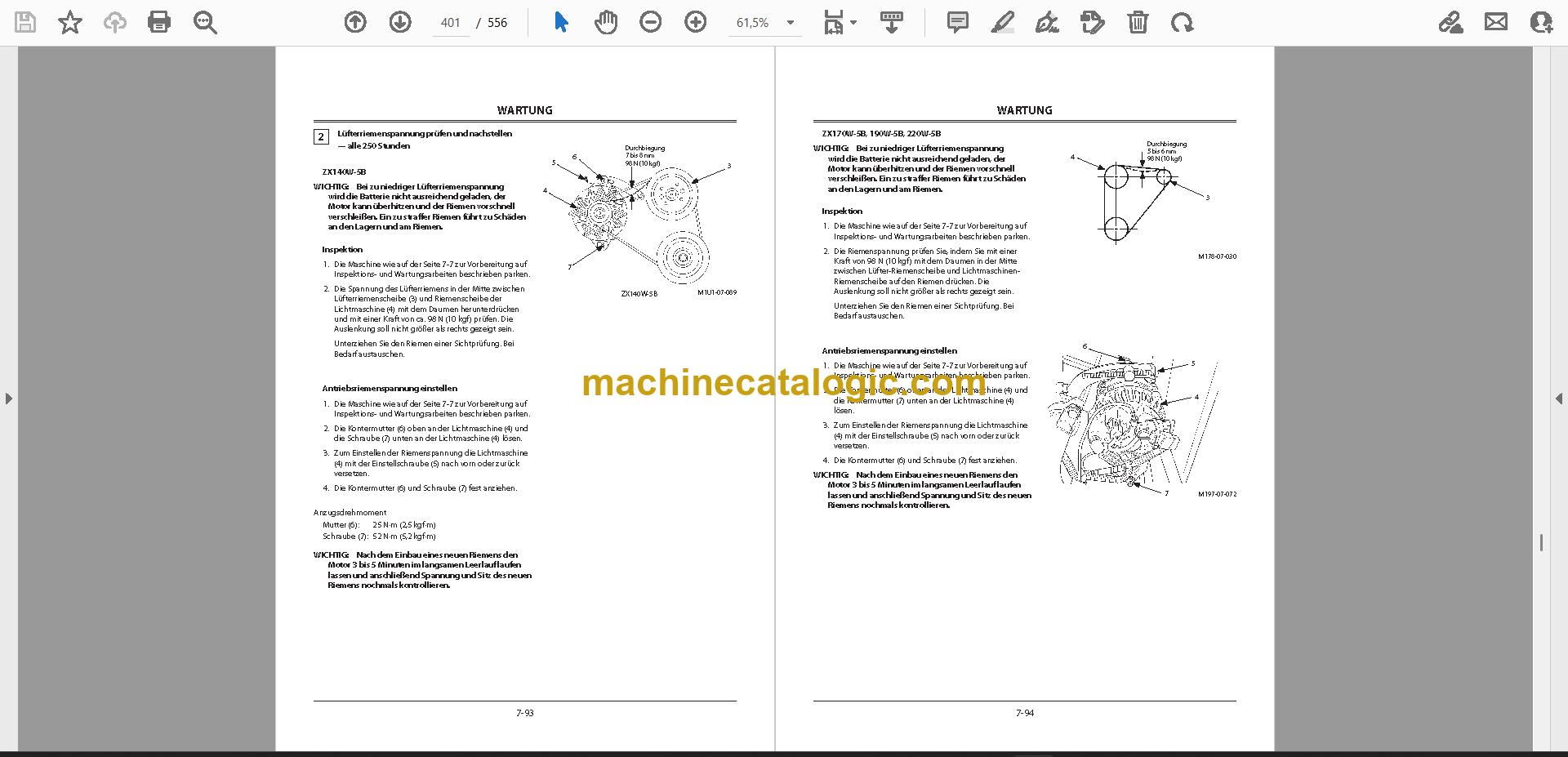Open the Print dialog
Viewport: 1568px width, 757px height.
pyautogui.click(x=159, y=22)
